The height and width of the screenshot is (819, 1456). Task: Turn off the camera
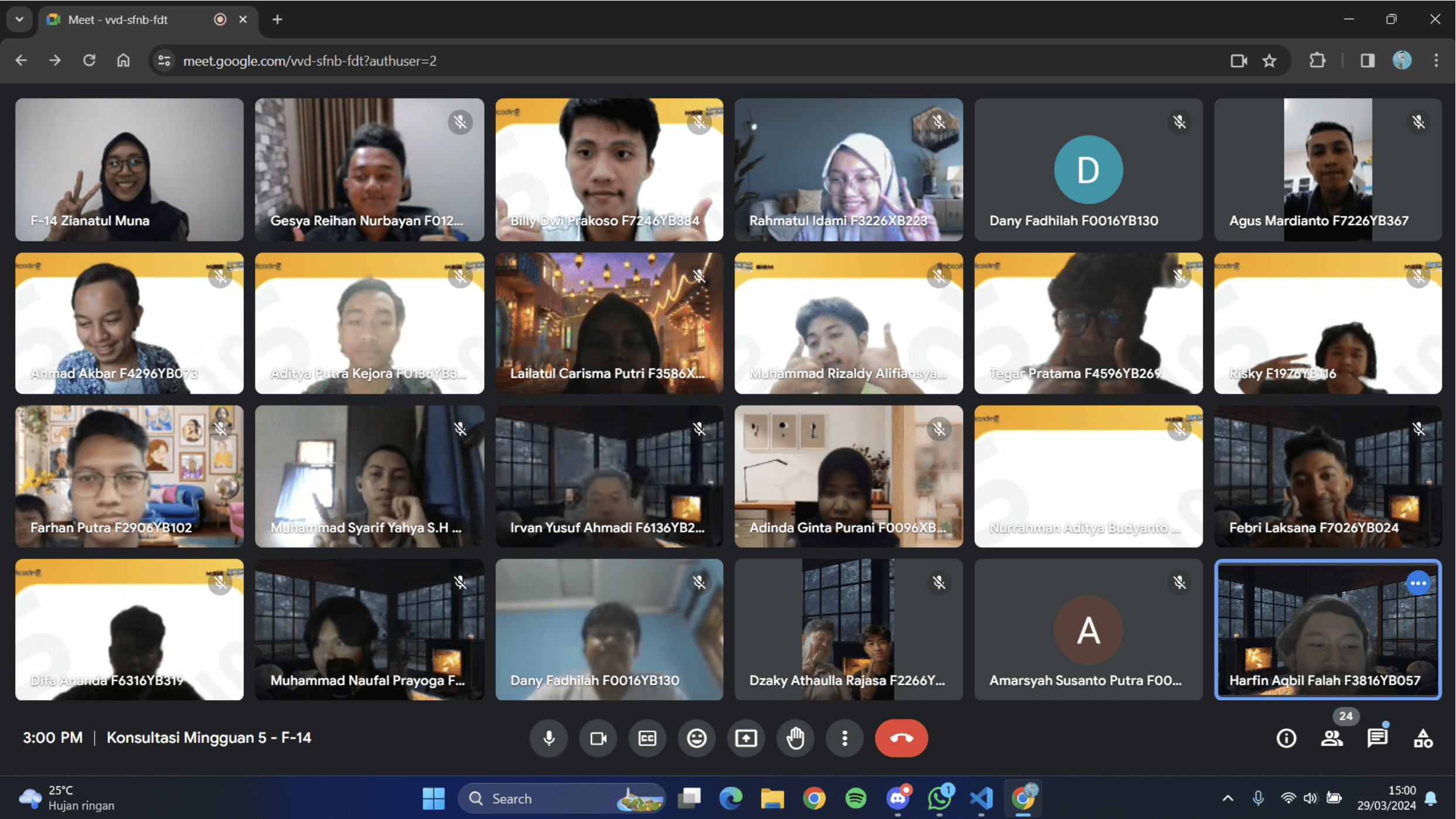(598, 738)
